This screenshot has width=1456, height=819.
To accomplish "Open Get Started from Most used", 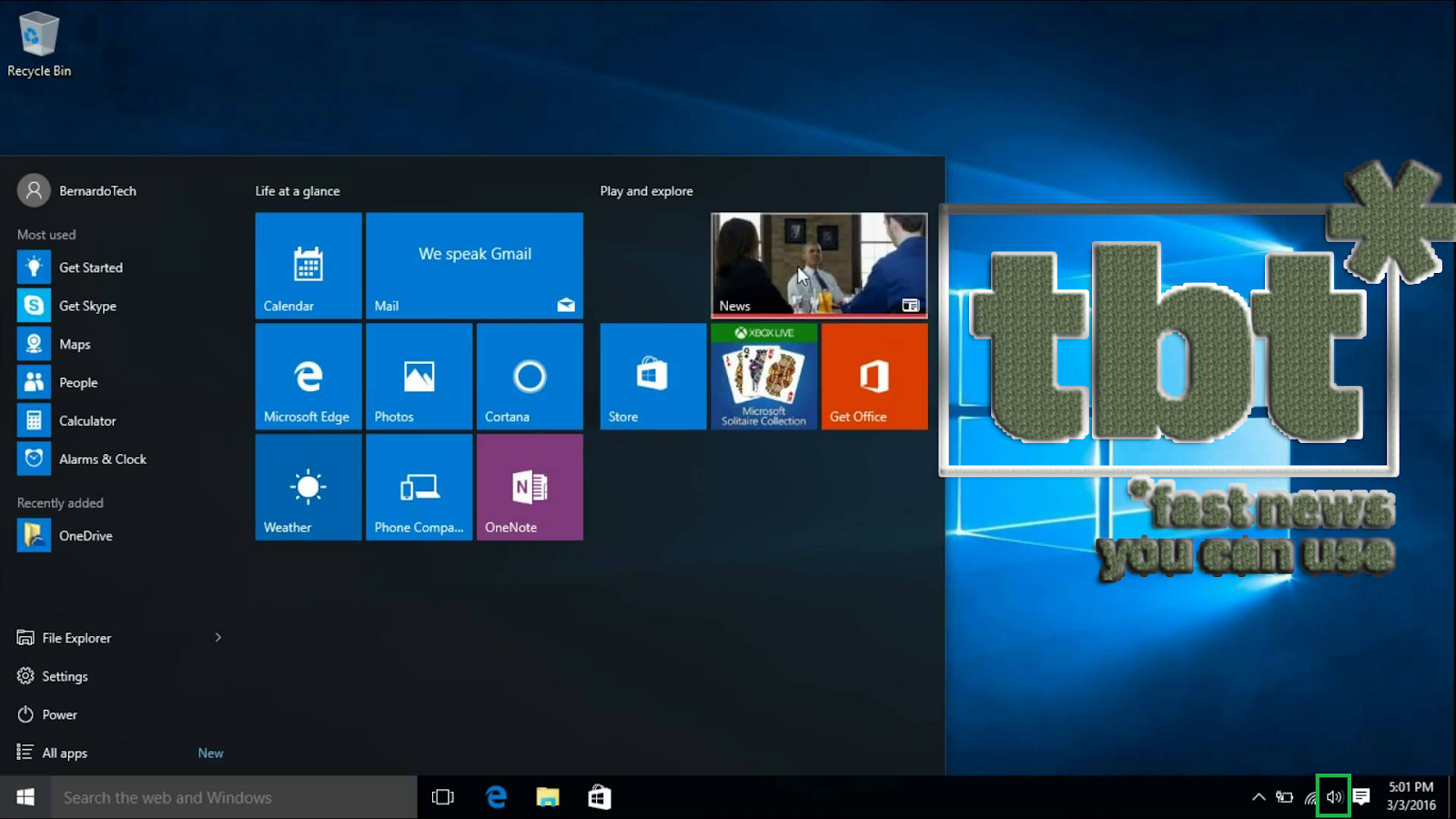I will [x=118, y=268].
